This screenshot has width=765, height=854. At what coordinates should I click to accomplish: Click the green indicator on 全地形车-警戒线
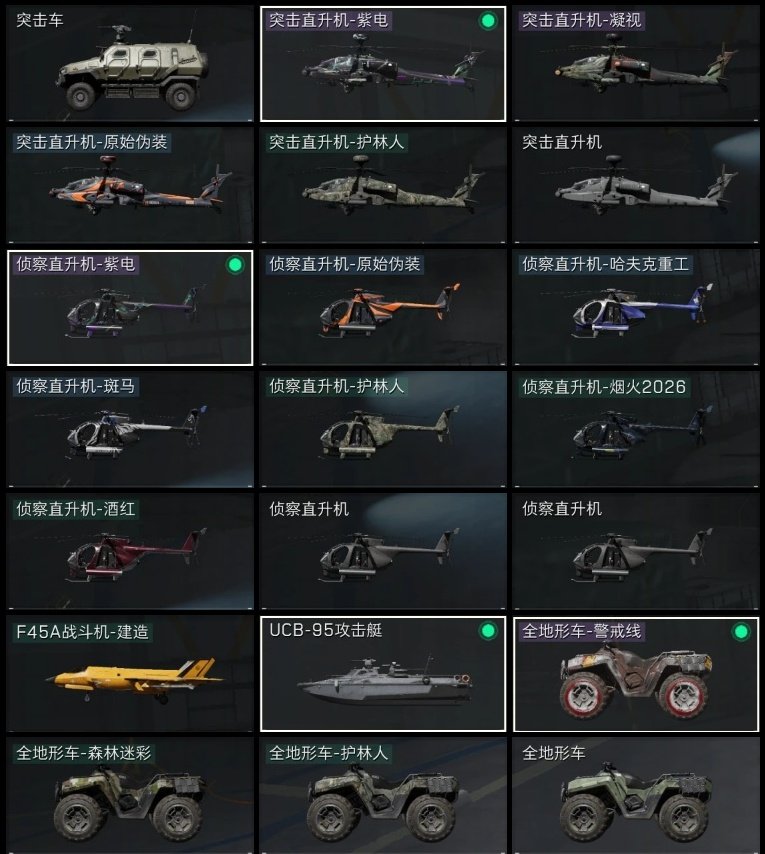point(741,632)
